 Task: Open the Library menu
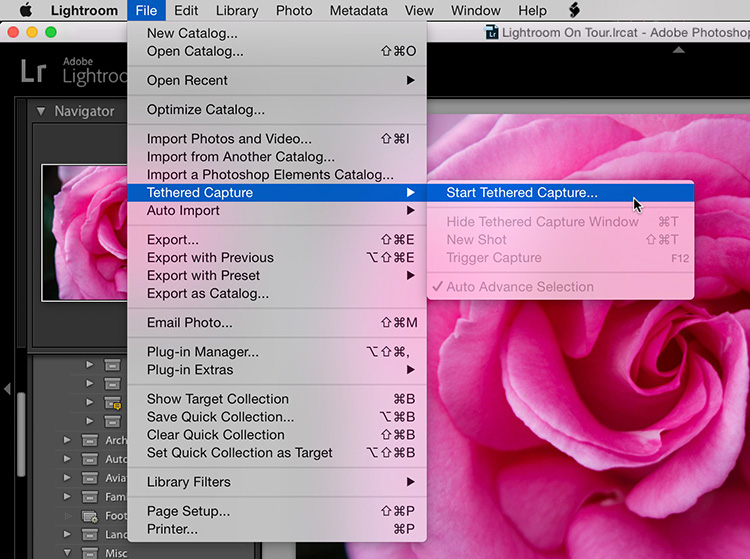(237, 10)
